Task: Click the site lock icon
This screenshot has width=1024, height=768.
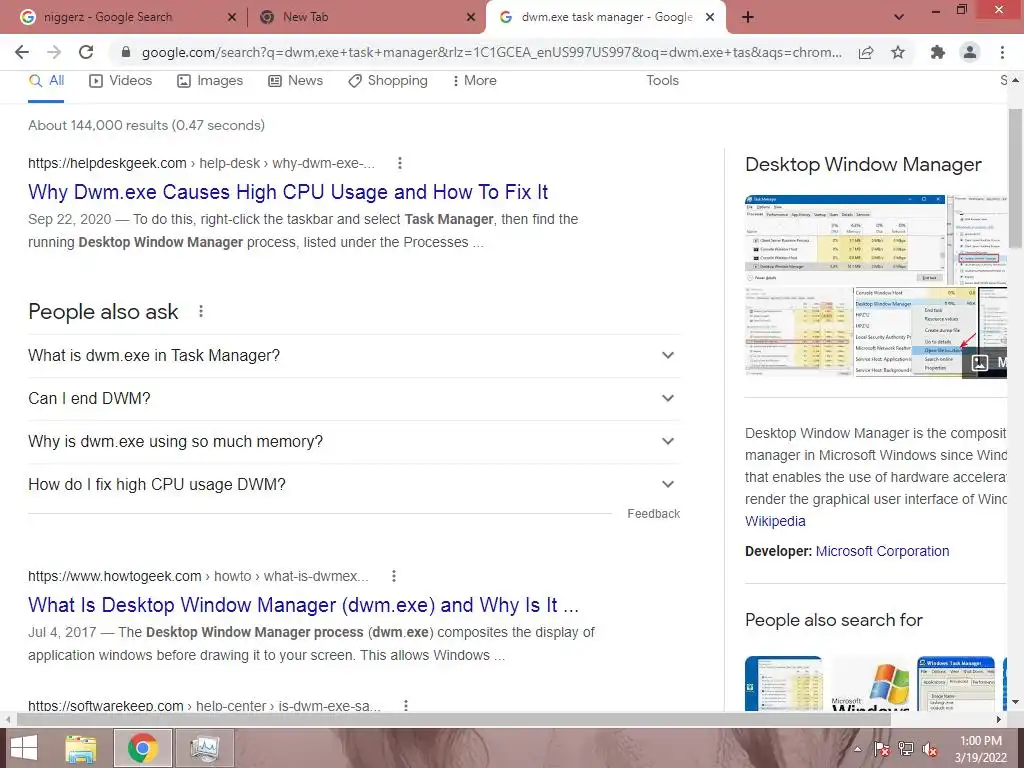Action: [126, 52]
